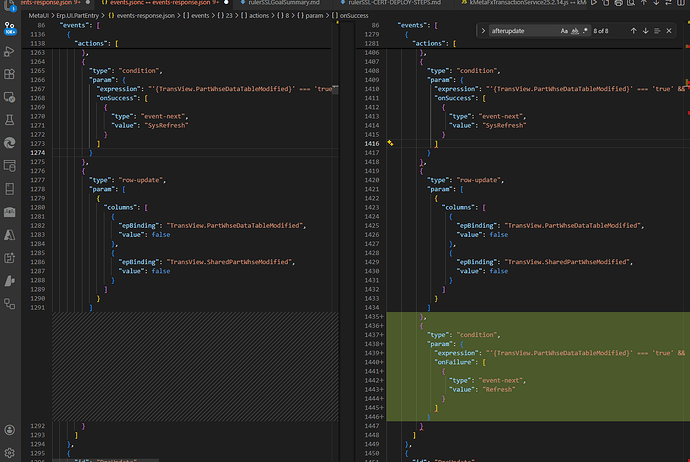
Task: Go to next find match arrow
Action: click(646, 31)
